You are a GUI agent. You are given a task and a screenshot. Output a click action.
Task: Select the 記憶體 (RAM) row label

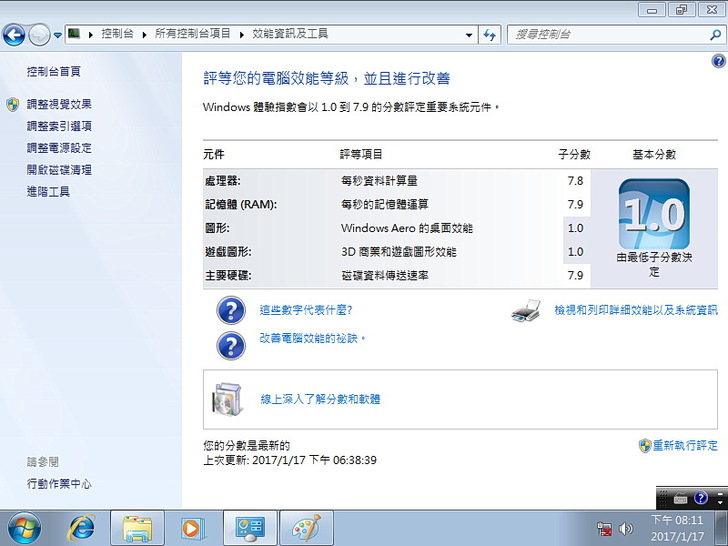point(240,204)
